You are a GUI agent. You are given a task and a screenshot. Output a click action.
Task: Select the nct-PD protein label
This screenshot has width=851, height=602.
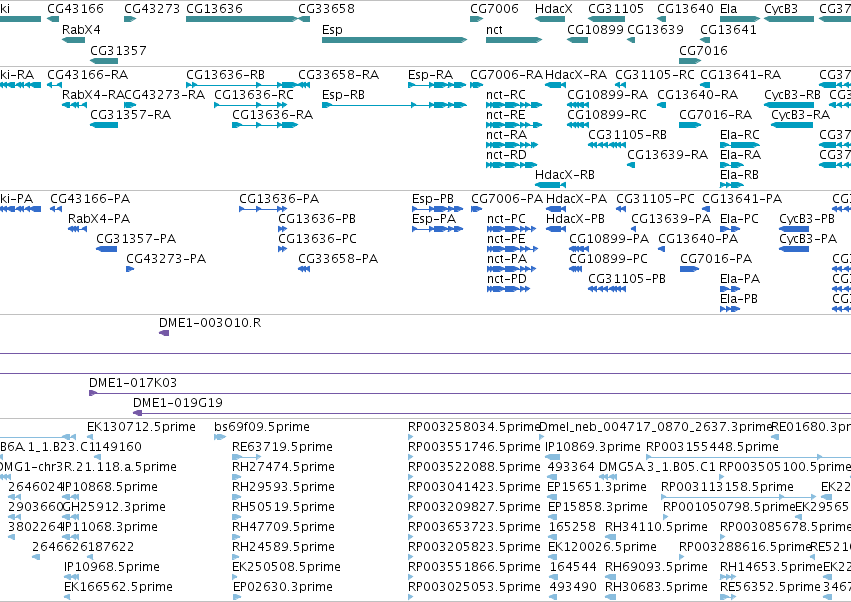(506, 279)
